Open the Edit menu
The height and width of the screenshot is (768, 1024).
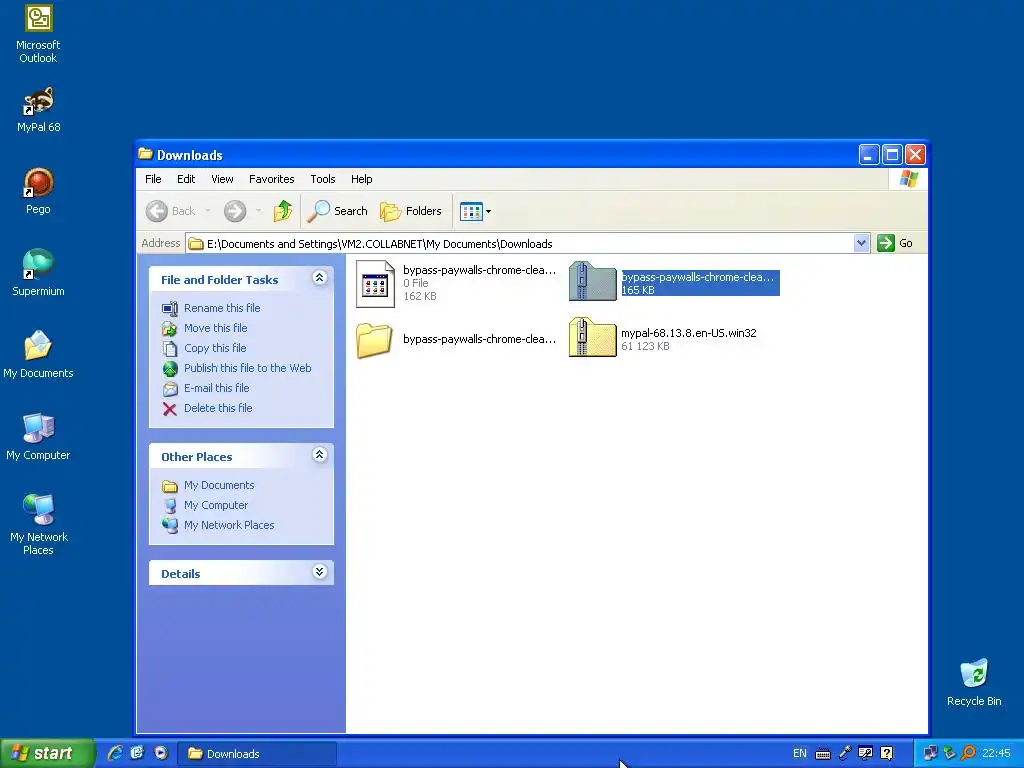point(185,179)
